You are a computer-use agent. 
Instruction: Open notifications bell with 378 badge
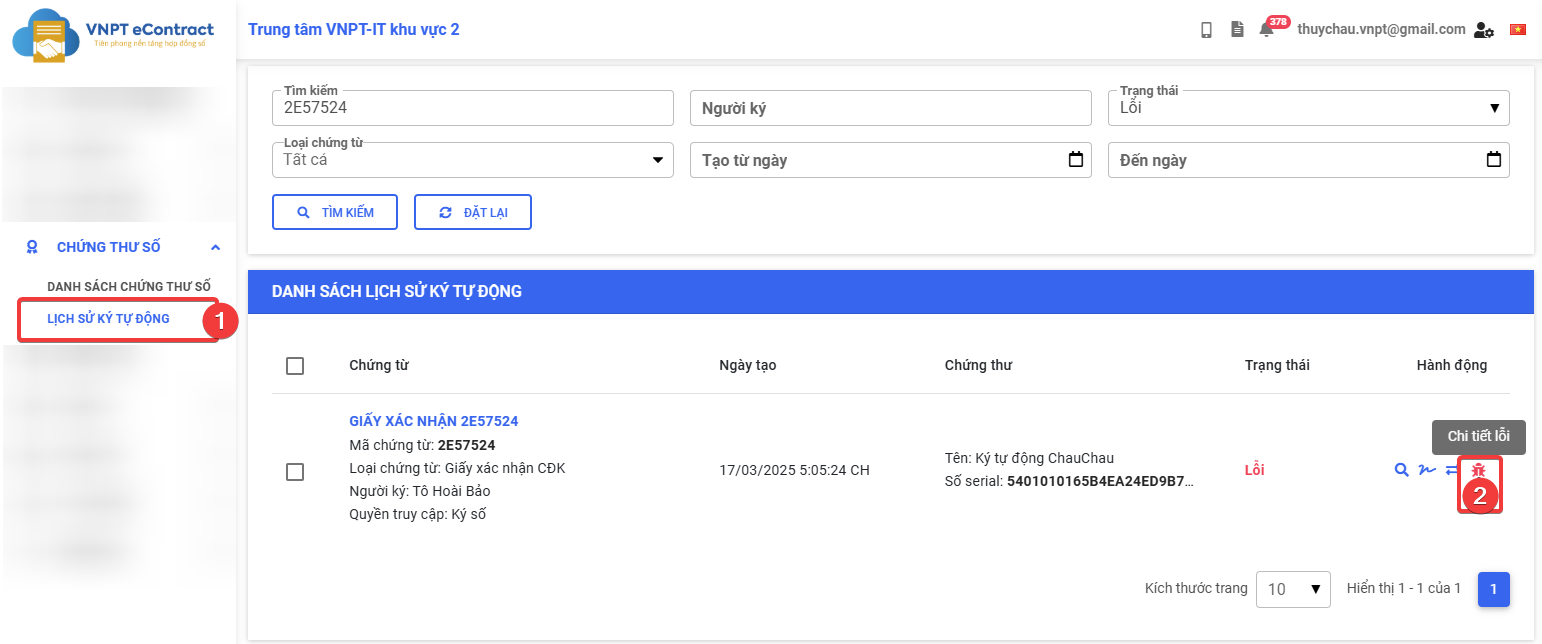1268,29
